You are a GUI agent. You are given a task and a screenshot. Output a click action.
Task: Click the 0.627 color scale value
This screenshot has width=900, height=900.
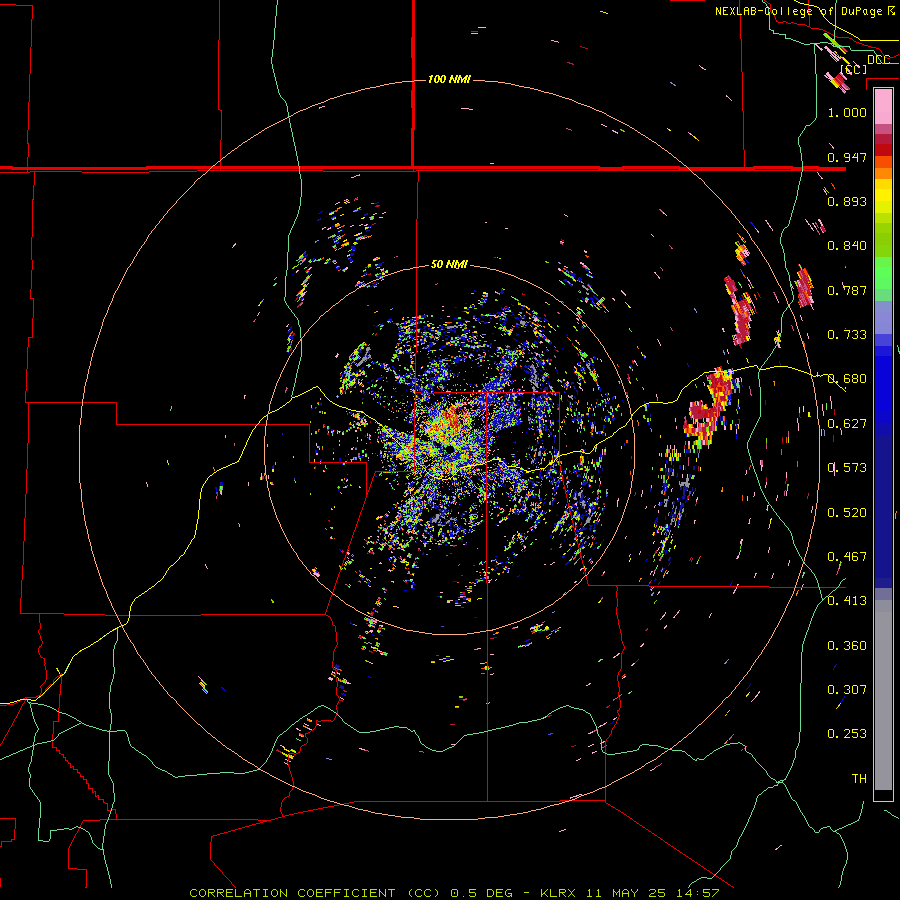[847, 424]
